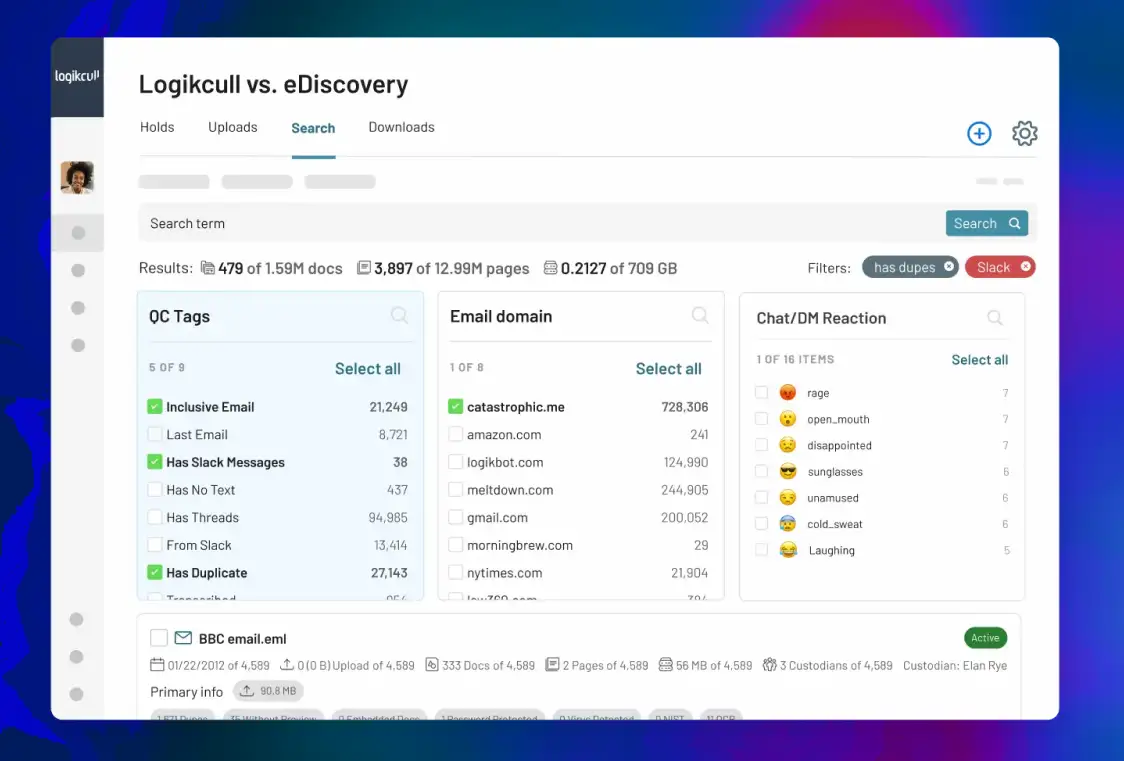The image size is (1124, 761).
Task: Search within QC Tags panel
Action: [x=399, y=315]
